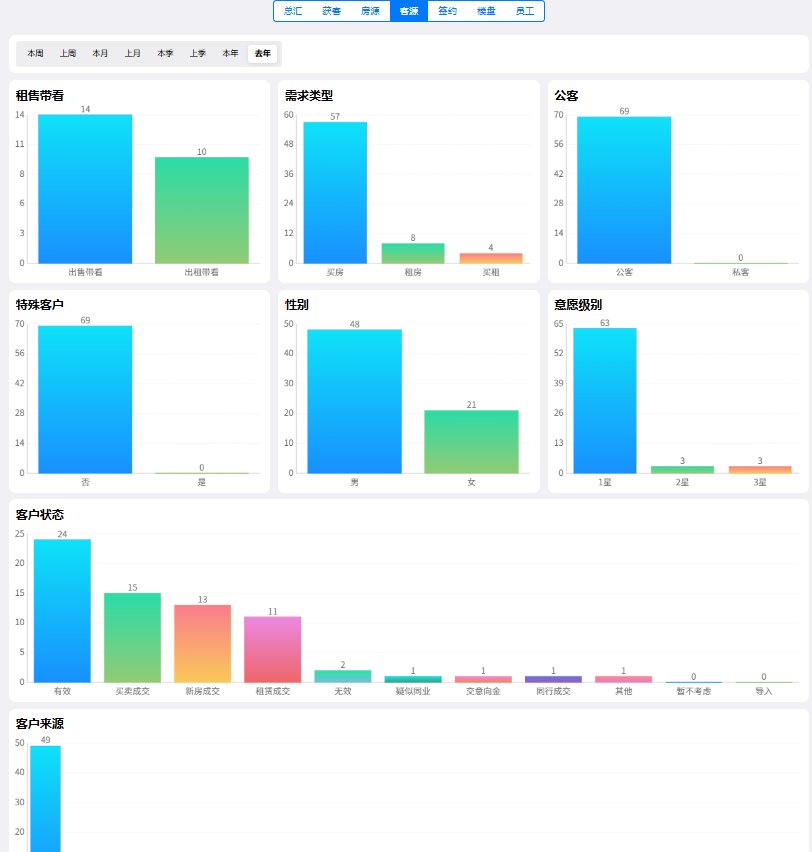Click the 出租带看 axis label
Screen dimensions: 812x852
pyautogui.click(x=202, y=272)
